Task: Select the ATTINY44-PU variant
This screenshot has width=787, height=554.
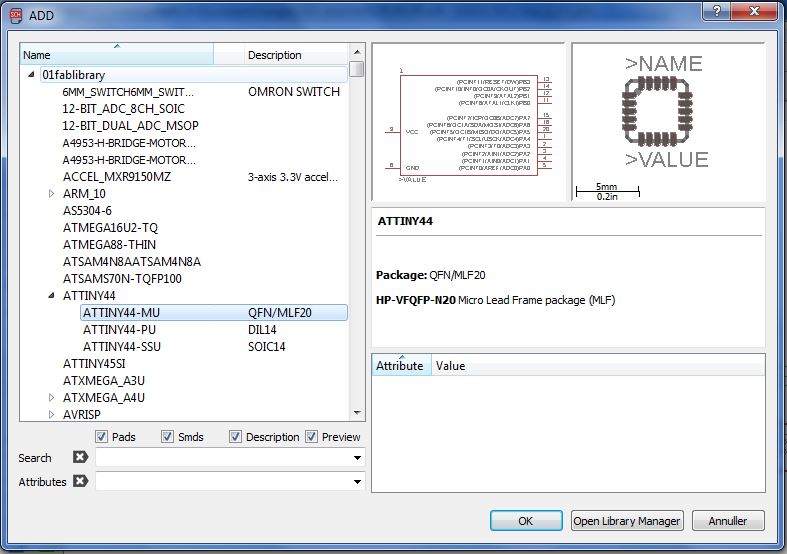Action: pyautogui.click(x=119, y=330)
